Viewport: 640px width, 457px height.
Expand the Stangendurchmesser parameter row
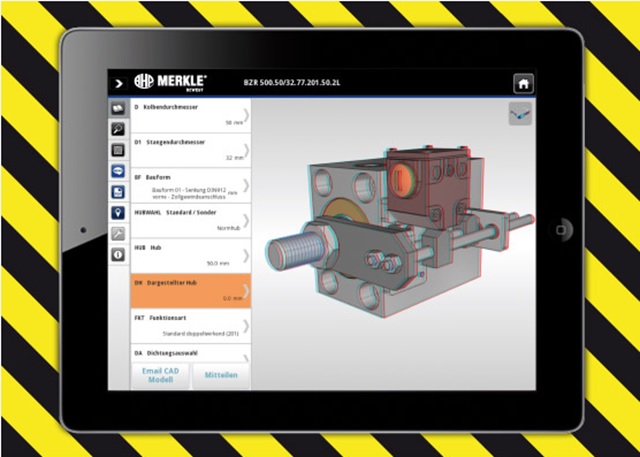pos(190,149)
